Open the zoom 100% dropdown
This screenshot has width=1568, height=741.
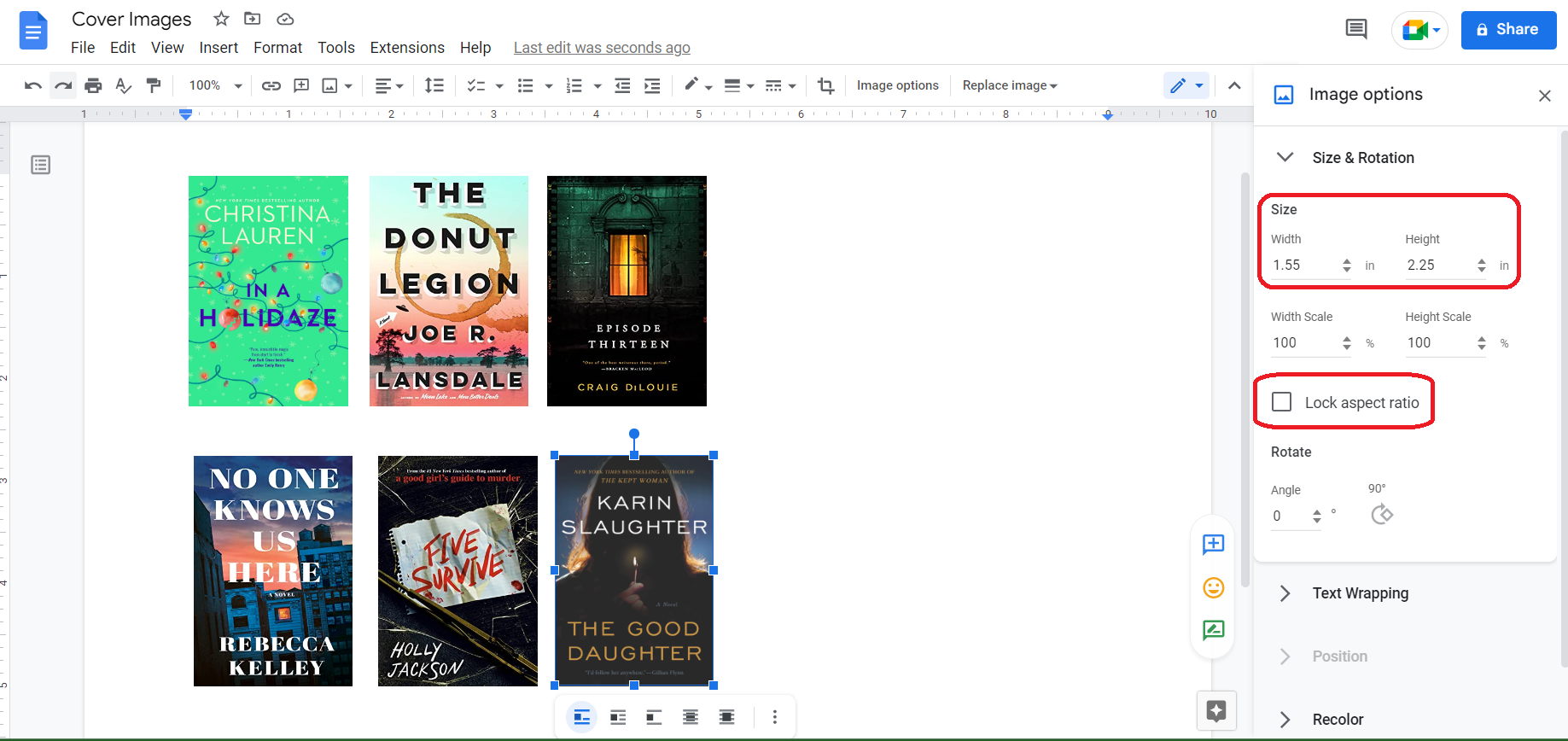point(215,85)
